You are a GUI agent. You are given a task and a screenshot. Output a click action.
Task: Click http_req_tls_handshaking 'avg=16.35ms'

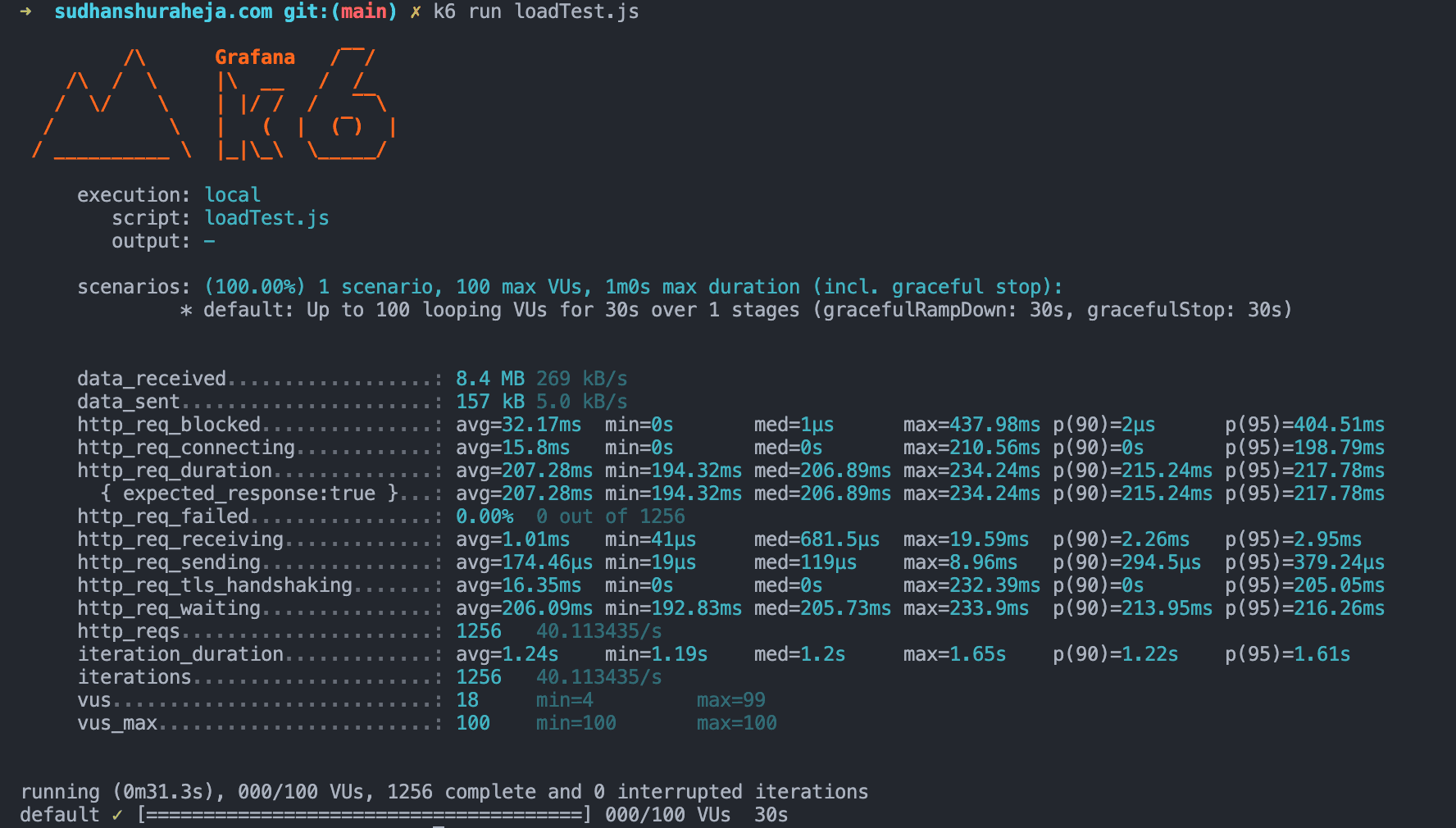(x=518, y=585)
